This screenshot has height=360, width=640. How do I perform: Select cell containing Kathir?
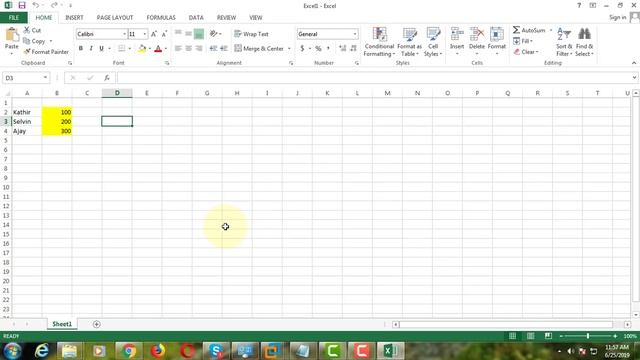coord(27,112)
